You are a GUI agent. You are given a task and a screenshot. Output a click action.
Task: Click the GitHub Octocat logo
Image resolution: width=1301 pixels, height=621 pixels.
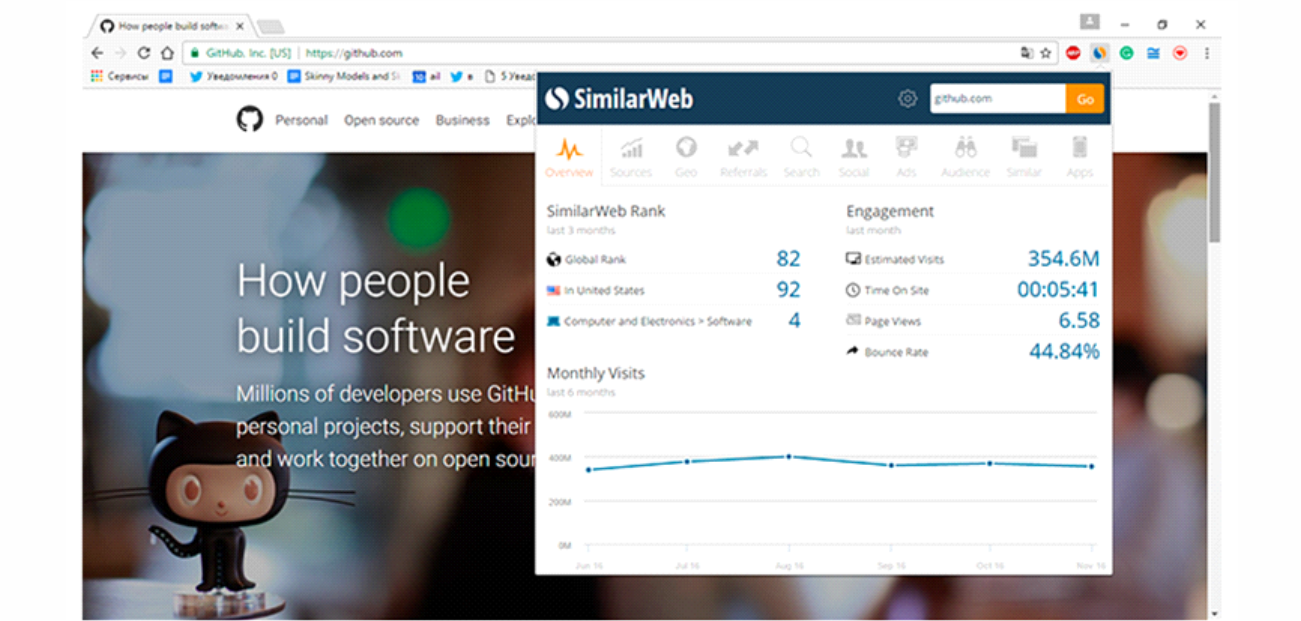[250, 120]
